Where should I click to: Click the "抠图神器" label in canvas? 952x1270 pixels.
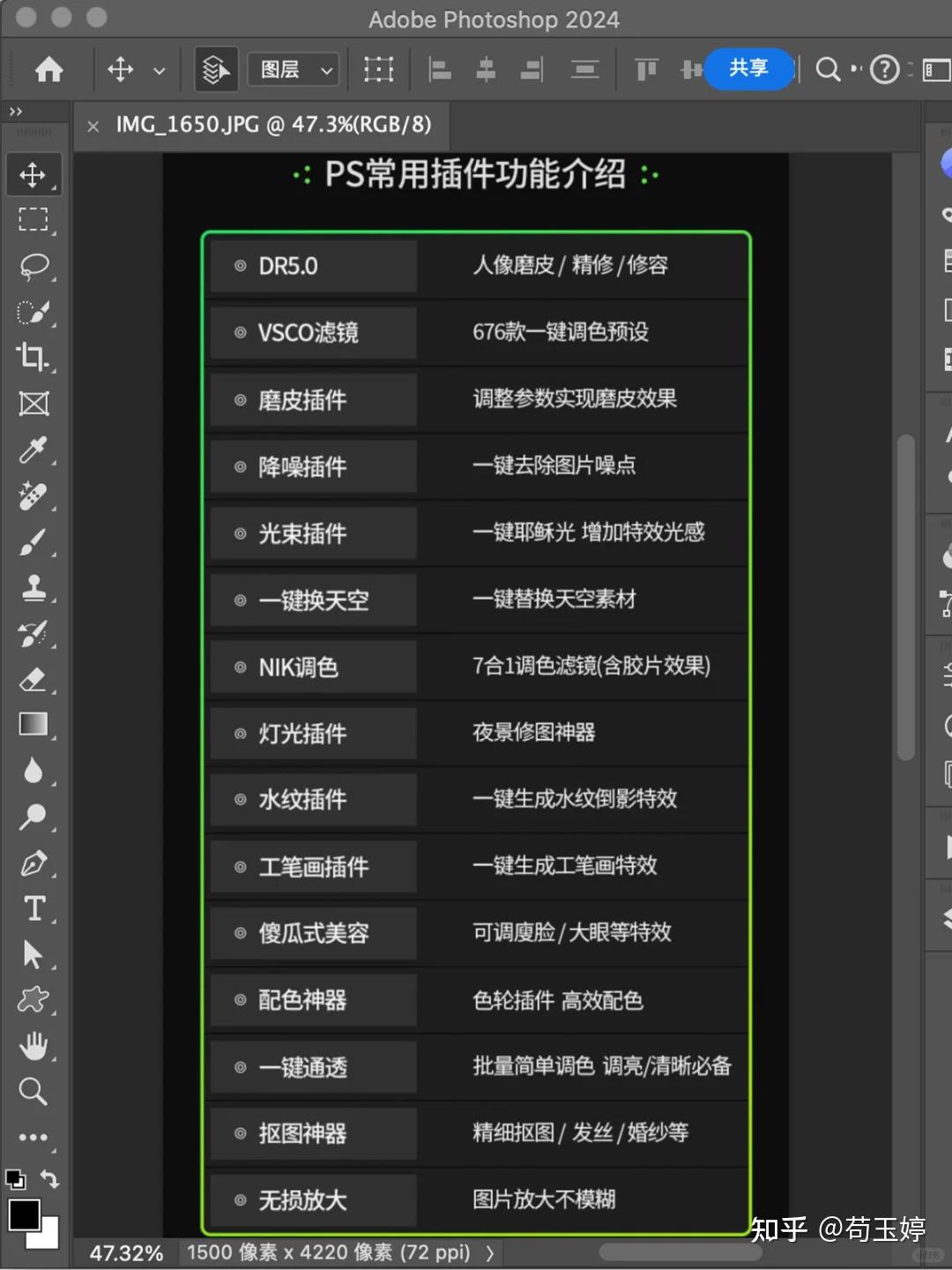(302, 1133)
